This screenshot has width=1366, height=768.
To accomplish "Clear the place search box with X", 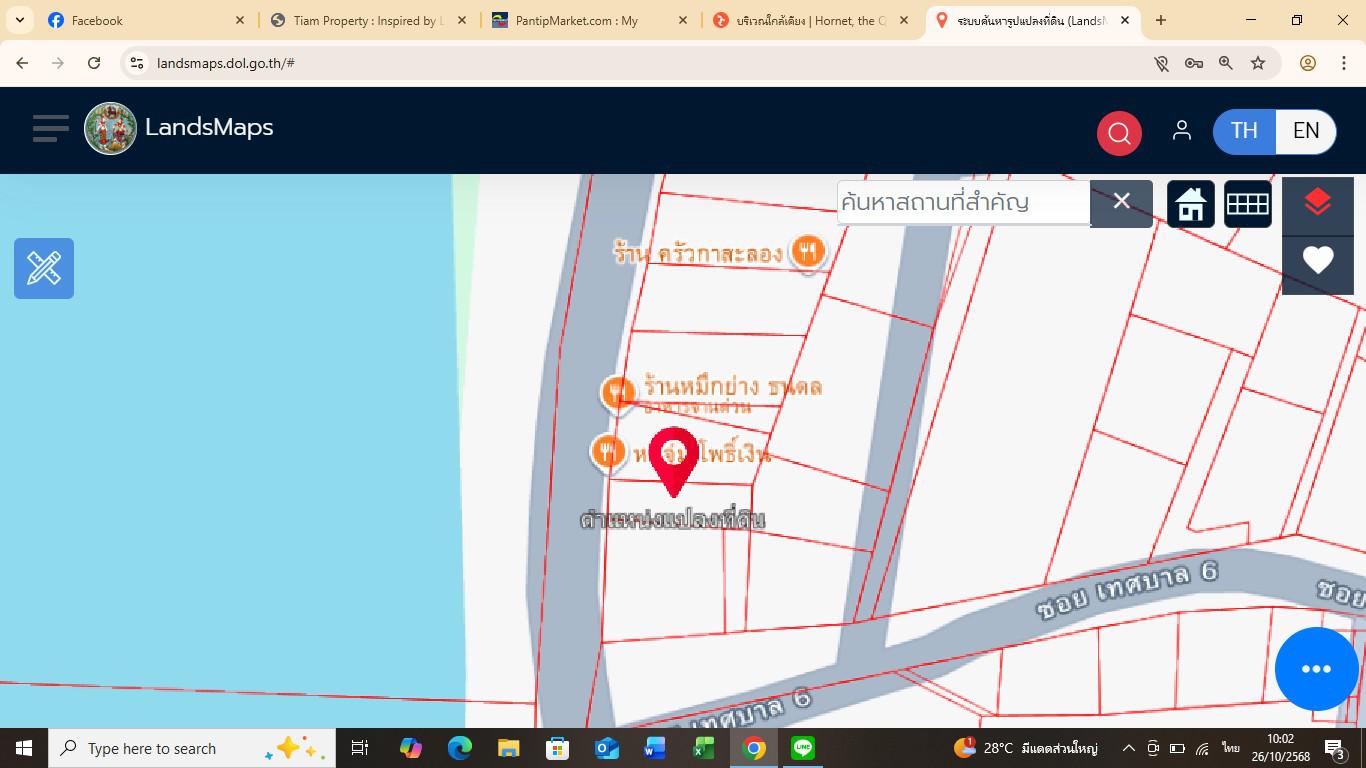I will click(1121, 203).
